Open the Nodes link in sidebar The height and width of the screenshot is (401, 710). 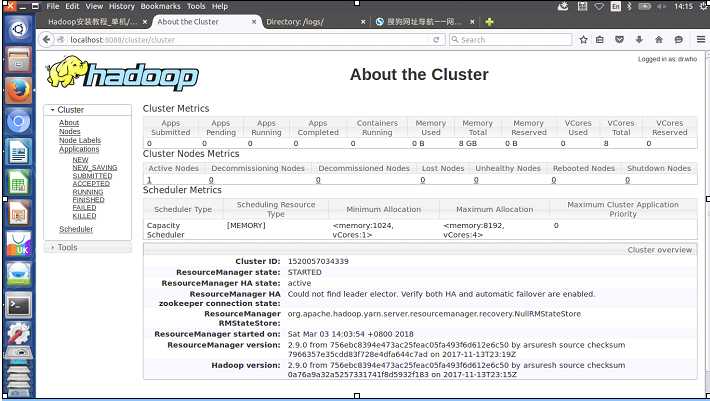point(70,132)
